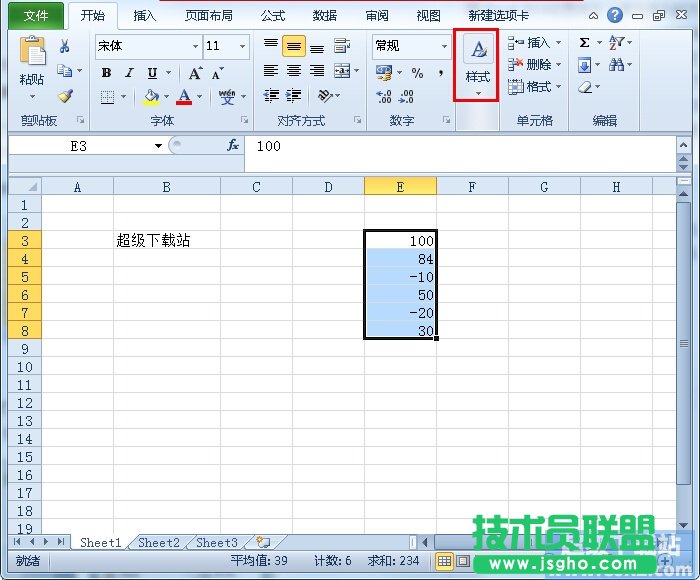Click the Fill down icon

(584, 65)
